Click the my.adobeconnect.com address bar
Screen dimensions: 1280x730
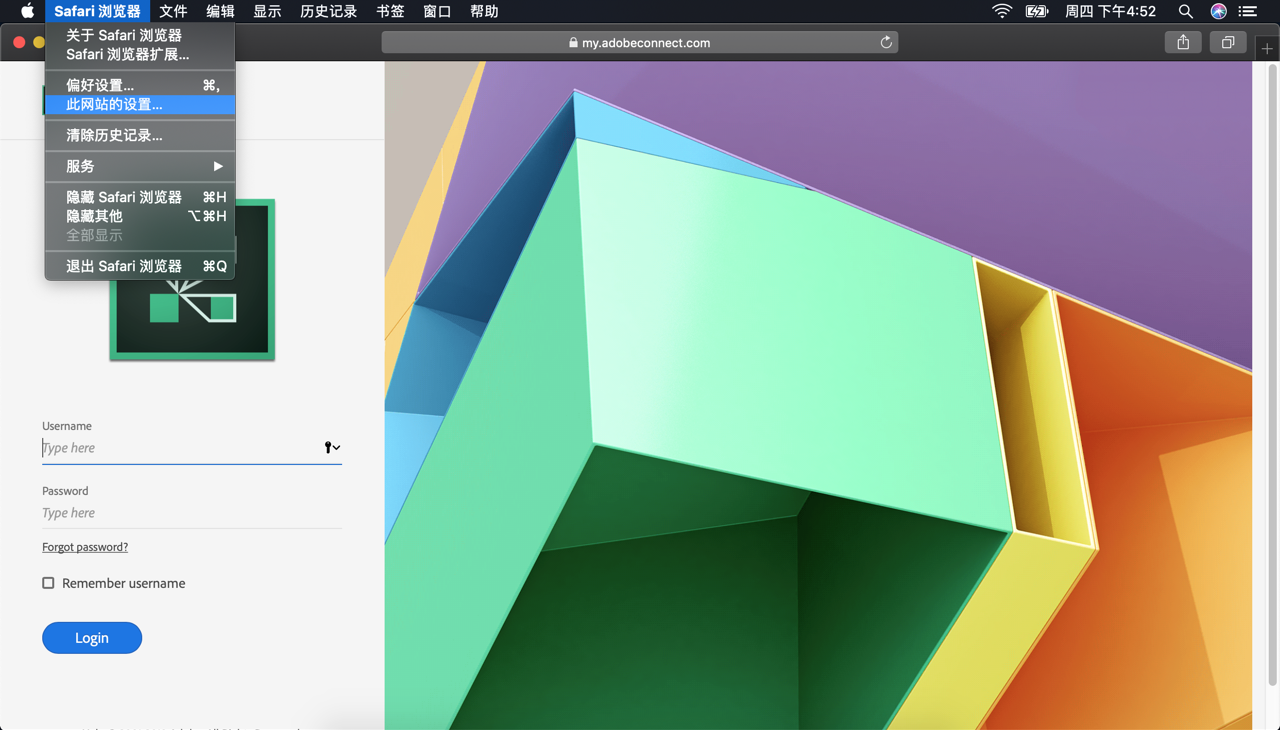(640, 42)
